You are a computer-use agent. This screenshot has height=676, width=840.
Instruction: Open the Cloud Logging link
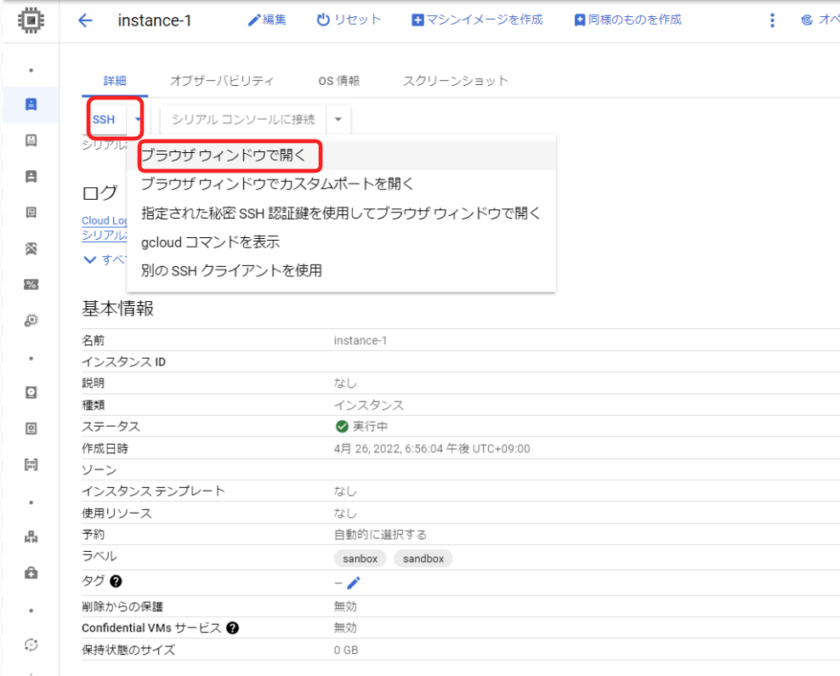[x=105, y=221]
